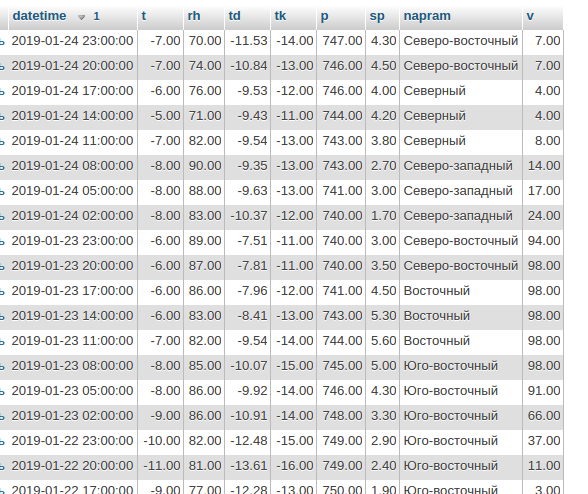Click the 2019-01-23 08:00:00 datetime cell
The width and height of the screenshot is (588, 494).
(x=73, y=366)
